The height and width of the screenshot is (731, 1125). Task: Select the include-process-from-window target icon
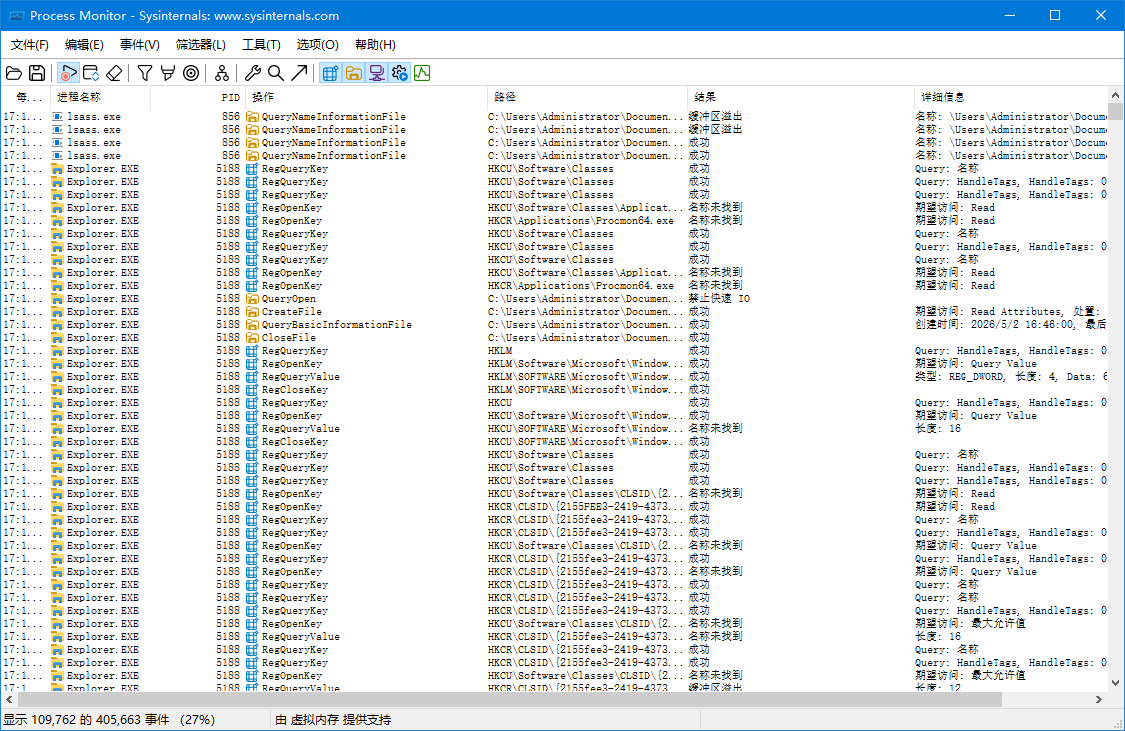point(191,73)
